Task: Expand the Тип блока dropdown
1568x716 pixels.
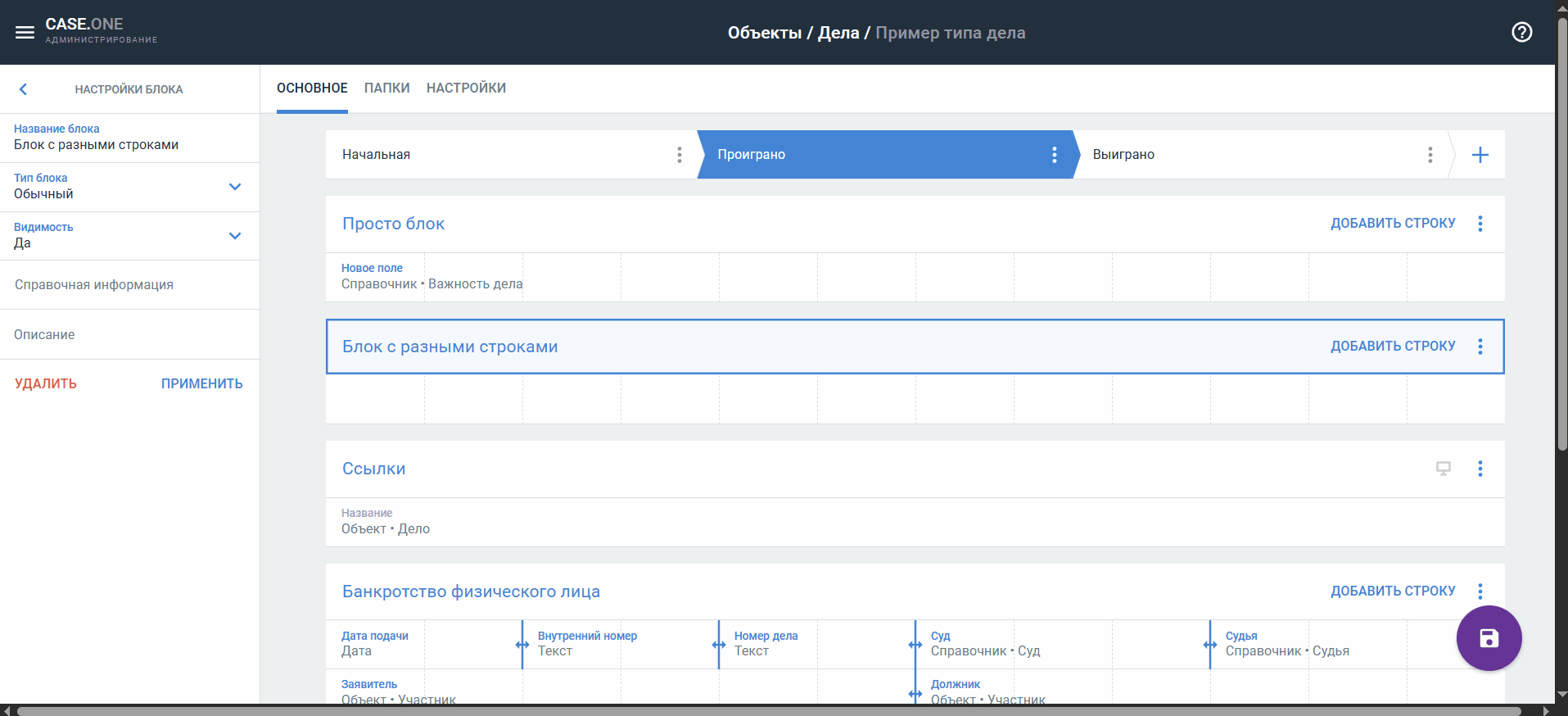Action: (234, 187)
